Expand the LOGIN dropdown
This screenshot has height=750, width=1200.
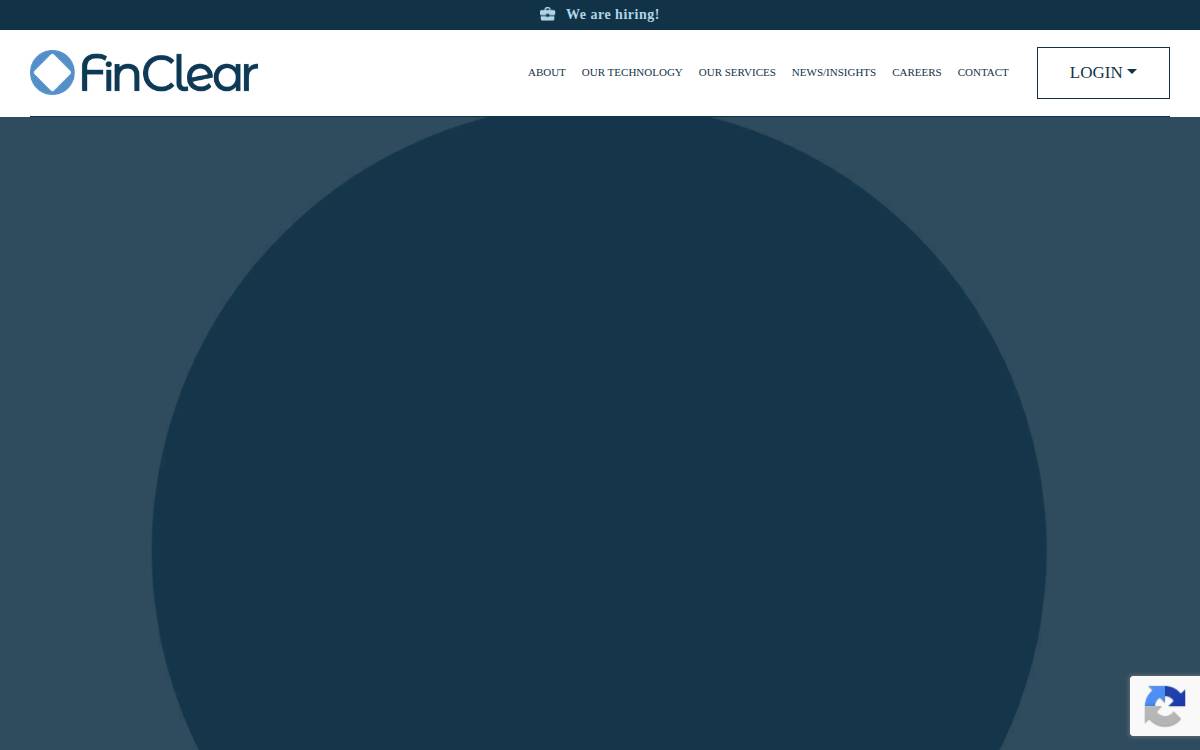(x=1103, y=73)
